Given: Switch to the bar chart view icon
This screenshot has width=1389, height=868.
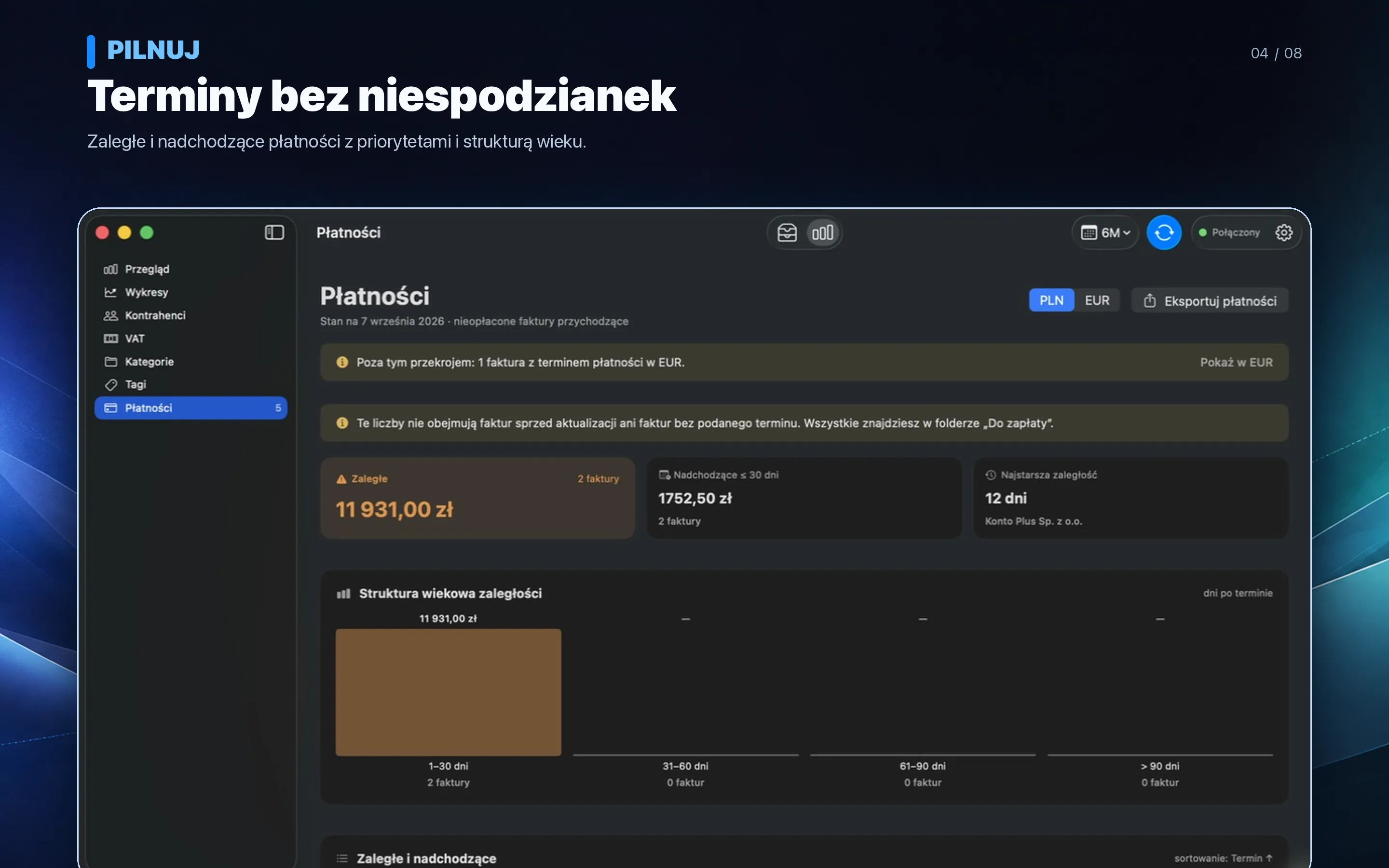Looking at the screenshot, I should click(822, 232).
